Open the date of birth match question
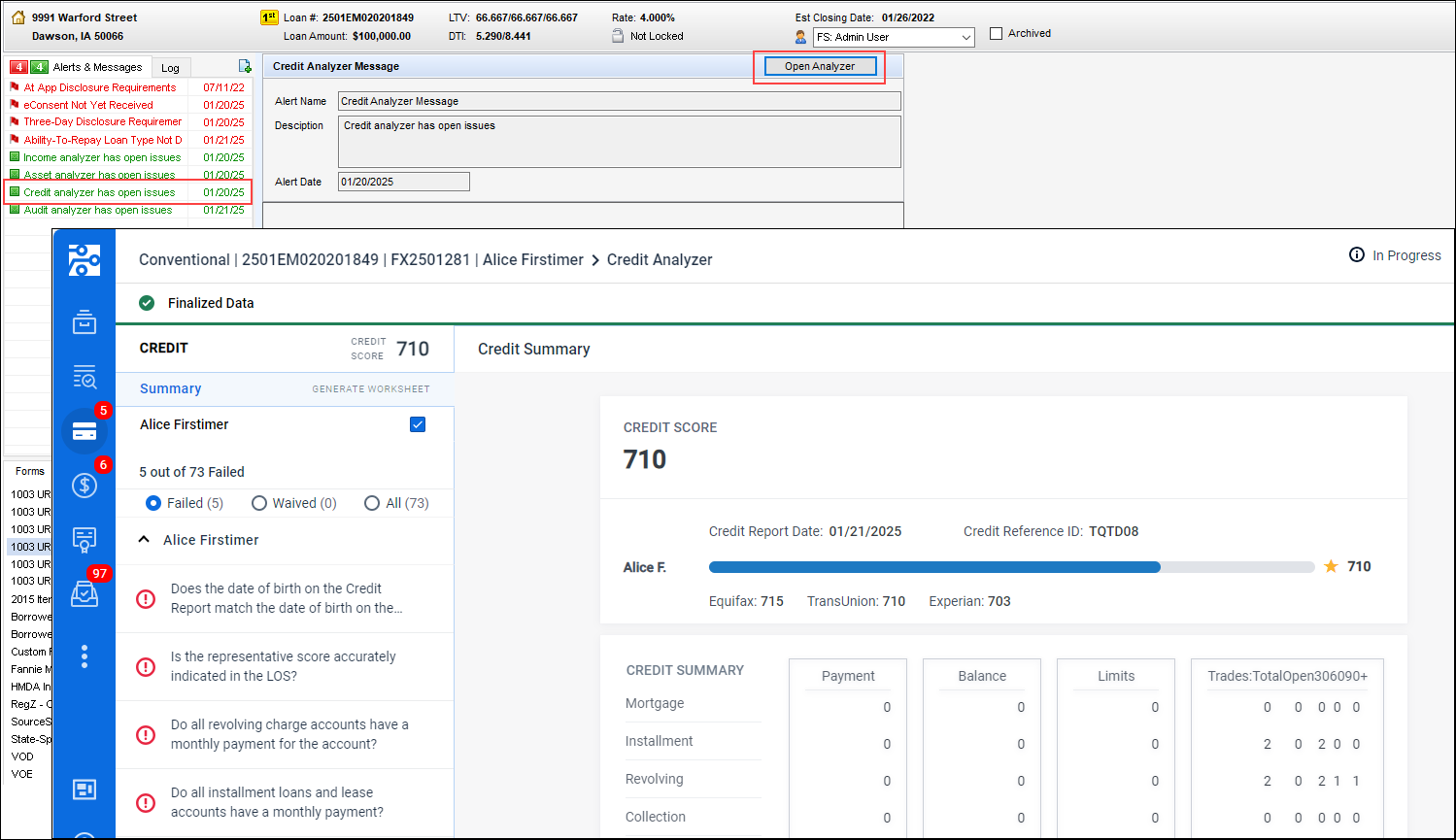Image resolution: width=1456 pixels, height=840 pixels. coord(285,598)
